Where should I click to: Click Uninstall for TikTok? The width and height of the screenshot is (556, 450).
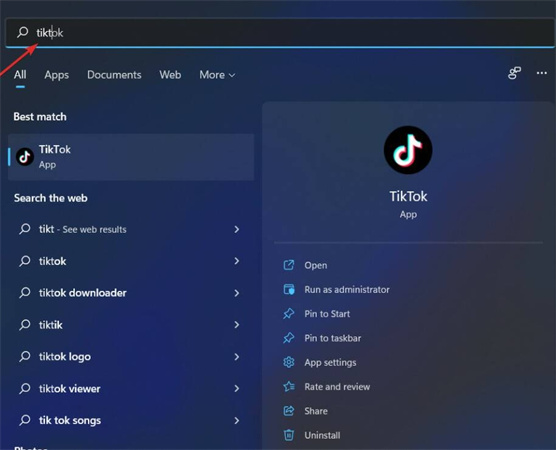(322, 435)
